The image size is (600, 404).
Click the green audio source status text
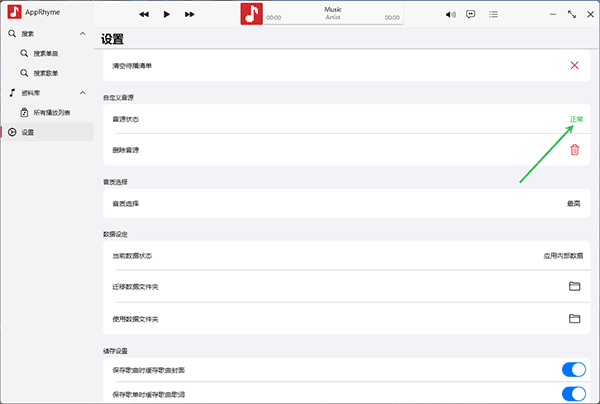[576, 119]
